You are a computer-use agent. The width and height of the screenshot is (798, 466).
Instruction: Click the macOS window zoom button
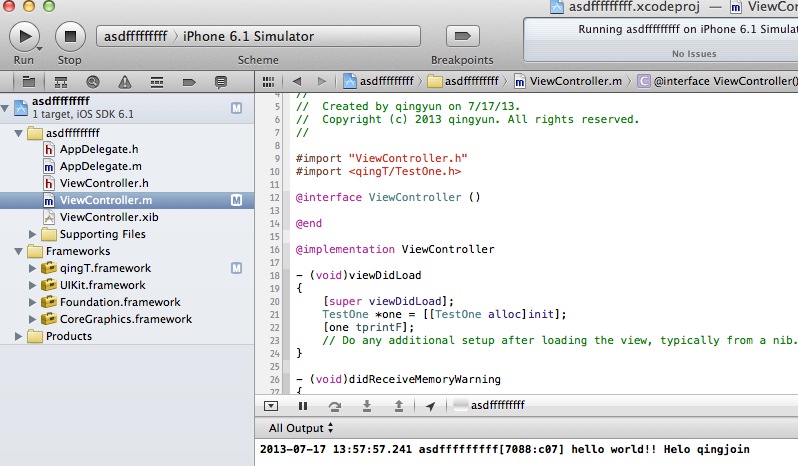click(x=49, y=6)
